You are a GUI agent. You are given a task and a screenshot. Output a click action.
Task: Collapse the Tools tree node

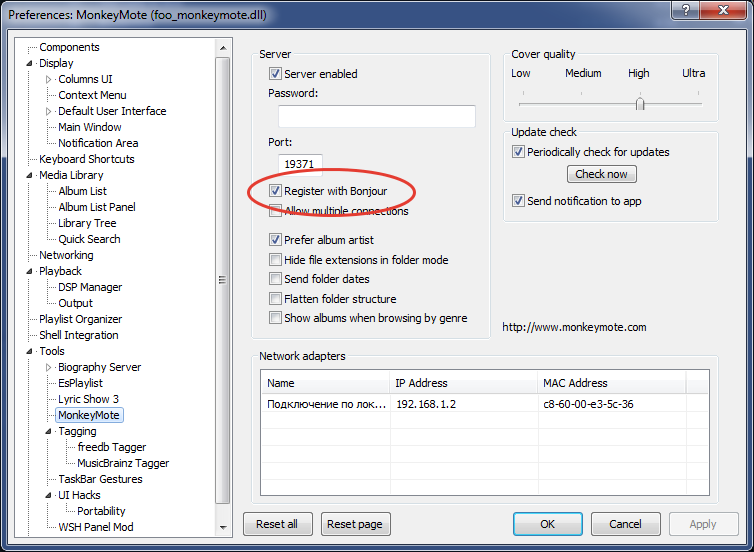(29, 351)
